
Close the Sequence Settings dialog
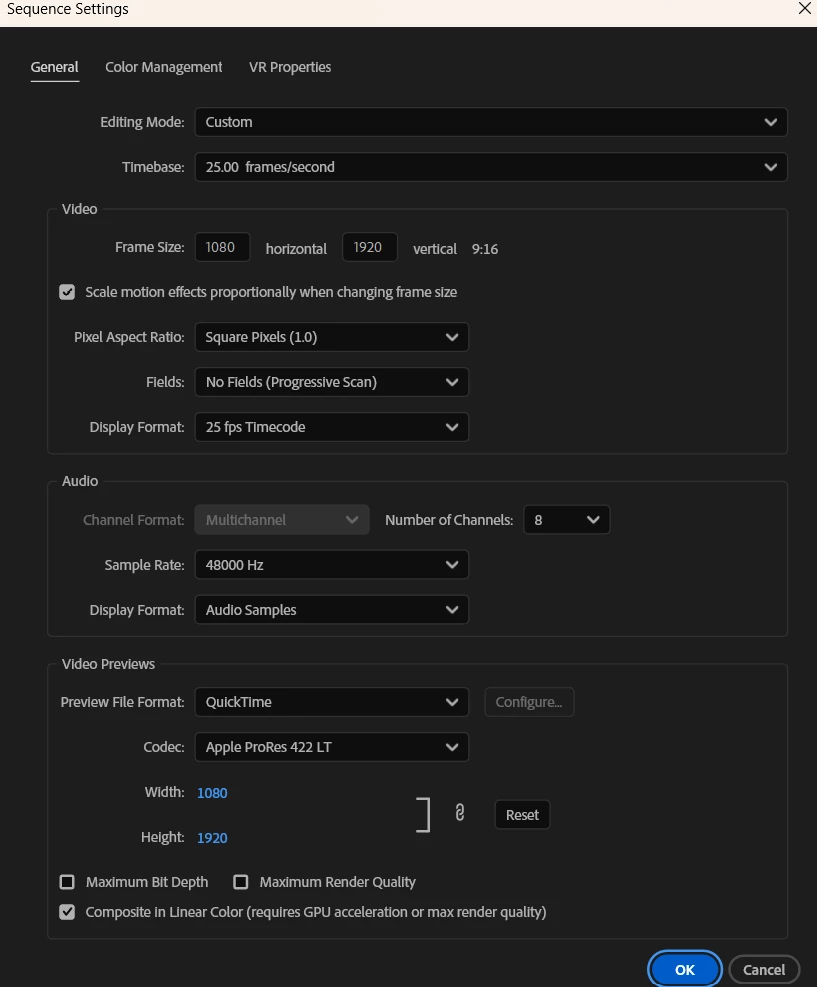tap(804, 8)
